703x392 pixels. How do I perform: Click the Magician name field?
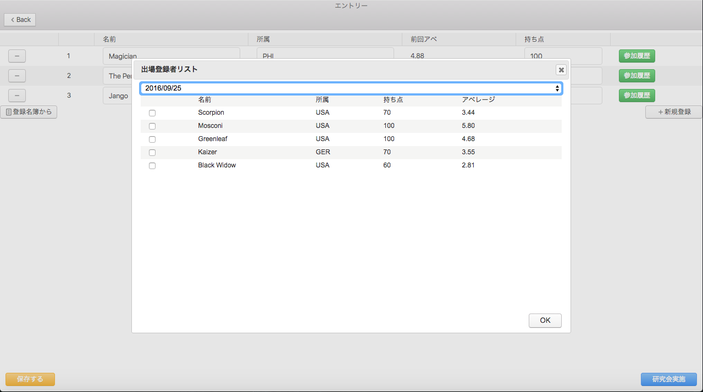[x=171, y=54]
